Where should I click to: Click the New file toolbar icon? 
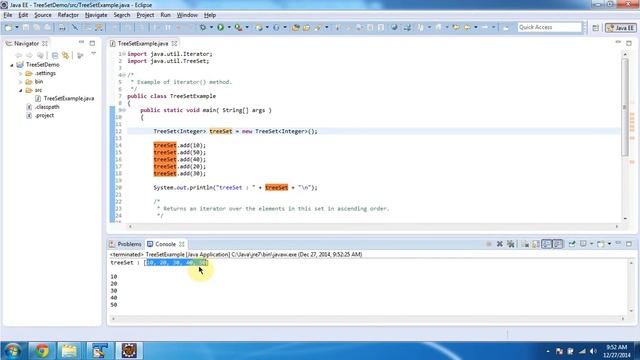[8, 27]
